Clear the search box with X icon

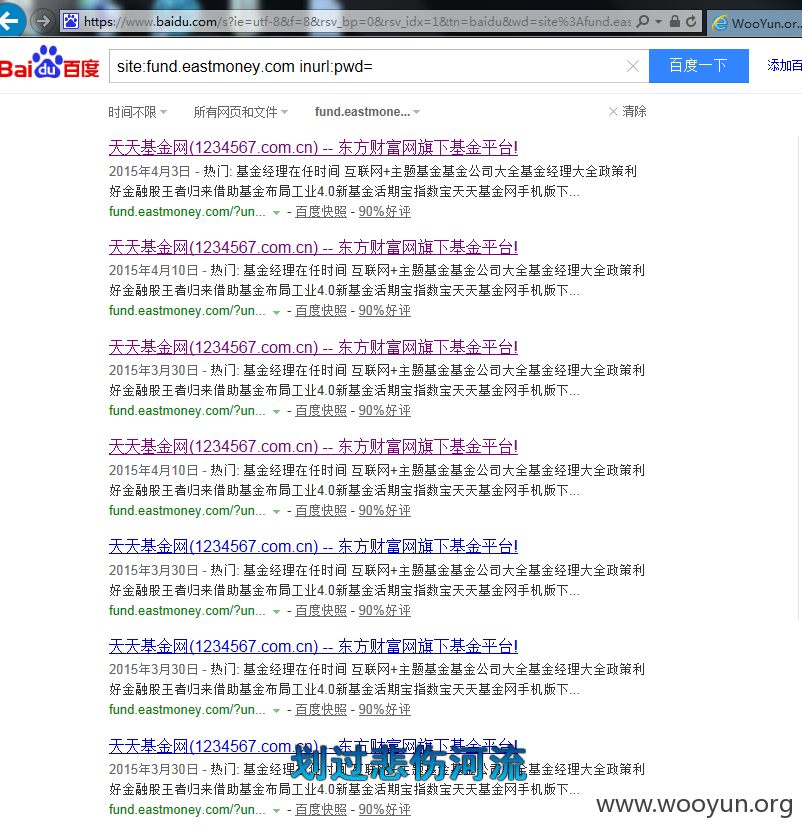(x=633, y=66)
